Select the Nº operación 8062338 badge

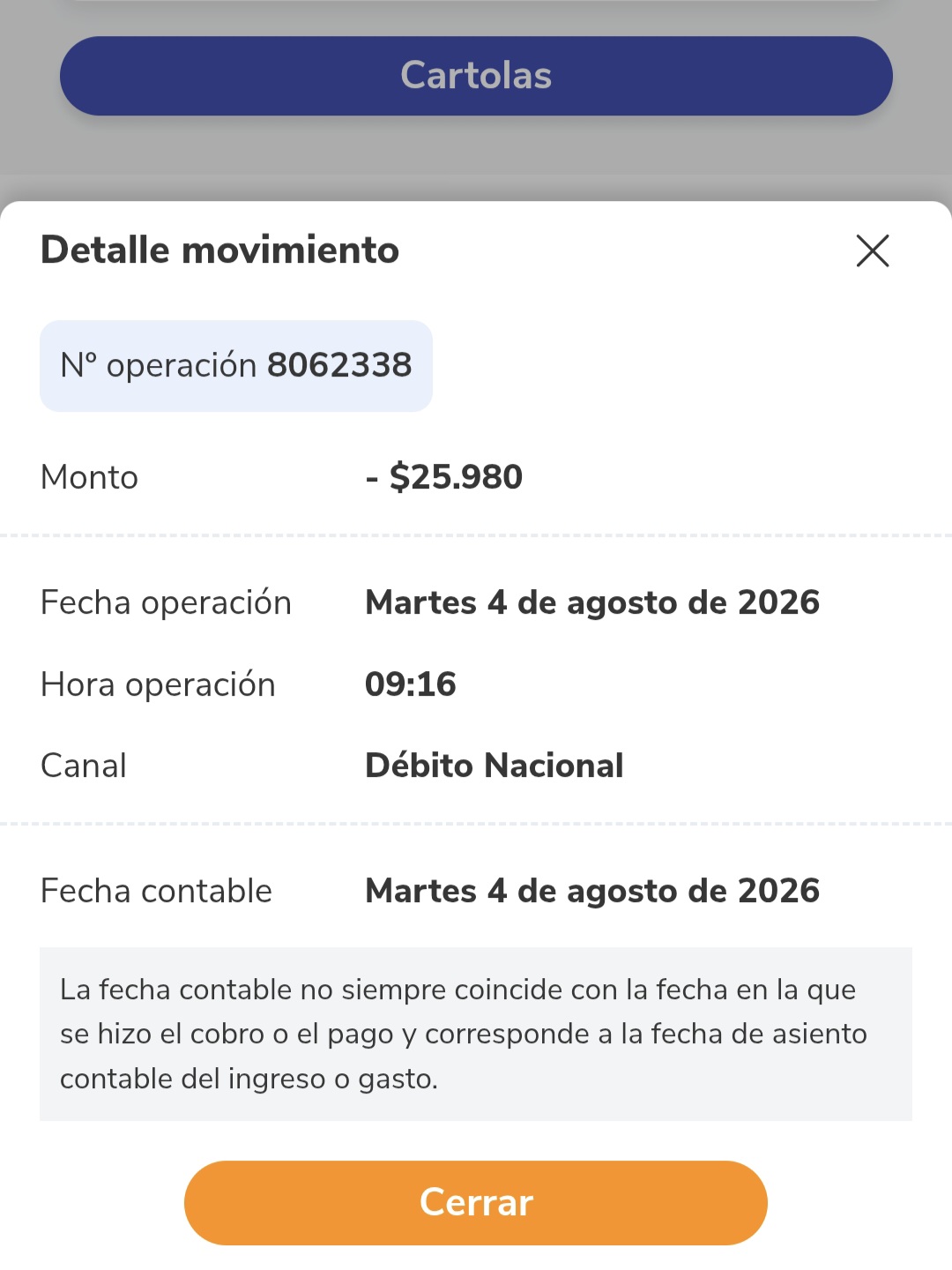pos(236,366)
